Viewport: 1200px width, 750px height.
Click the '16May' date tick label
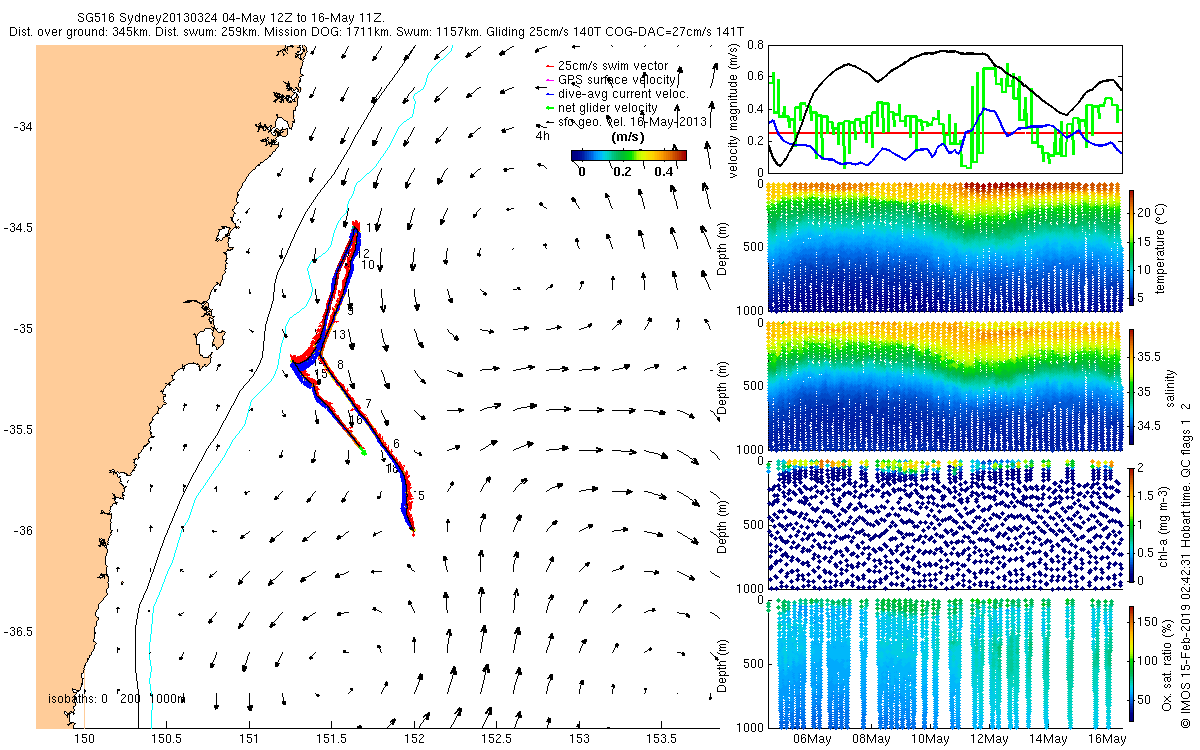[x=1108, y=739]
